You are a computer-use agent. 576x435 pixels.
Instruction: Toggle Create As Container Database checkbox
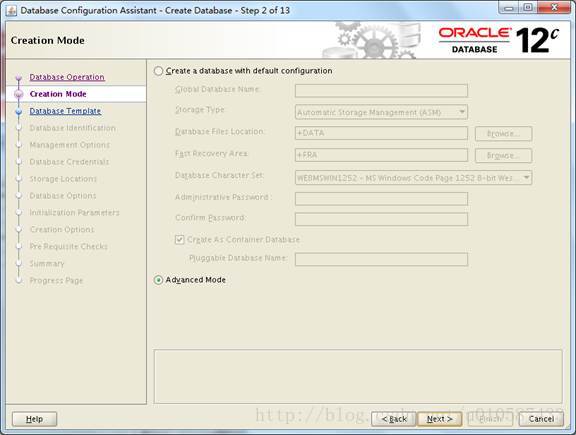179,240
